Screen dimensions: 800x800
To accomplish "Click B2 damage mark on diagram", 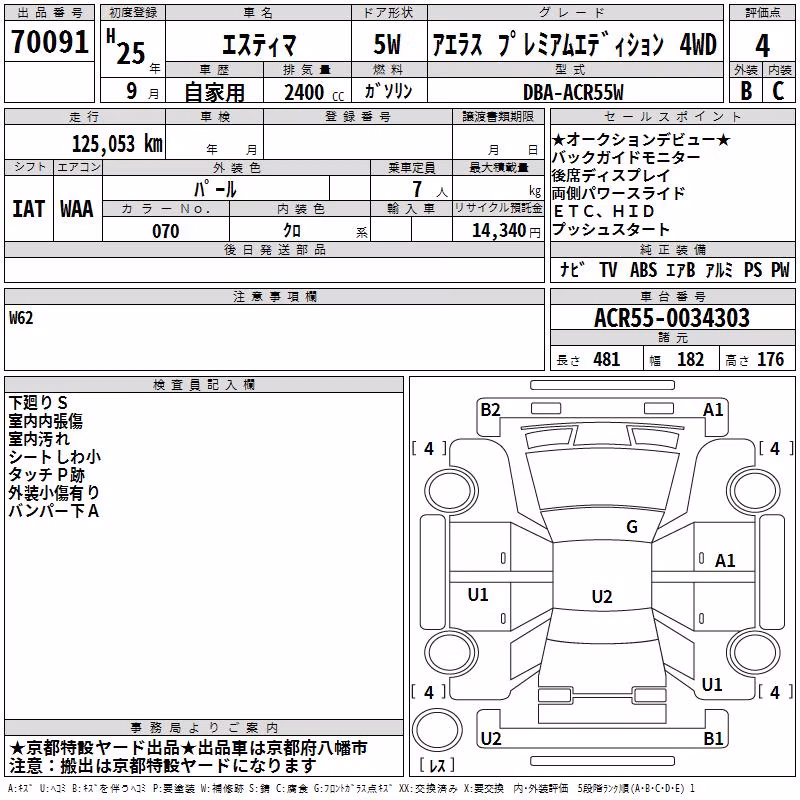I will coord(491,410).
